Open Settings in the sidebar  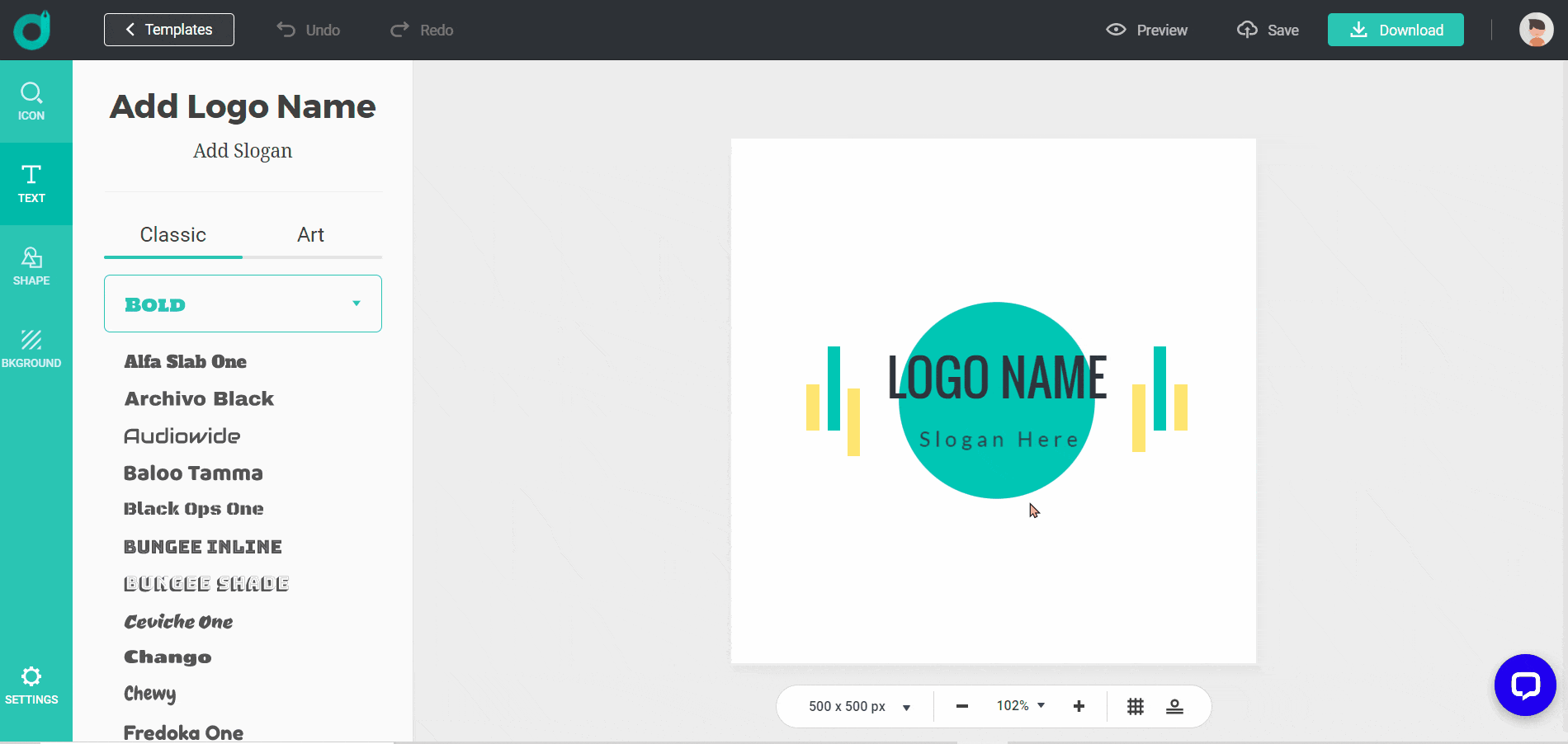point(31,685)
